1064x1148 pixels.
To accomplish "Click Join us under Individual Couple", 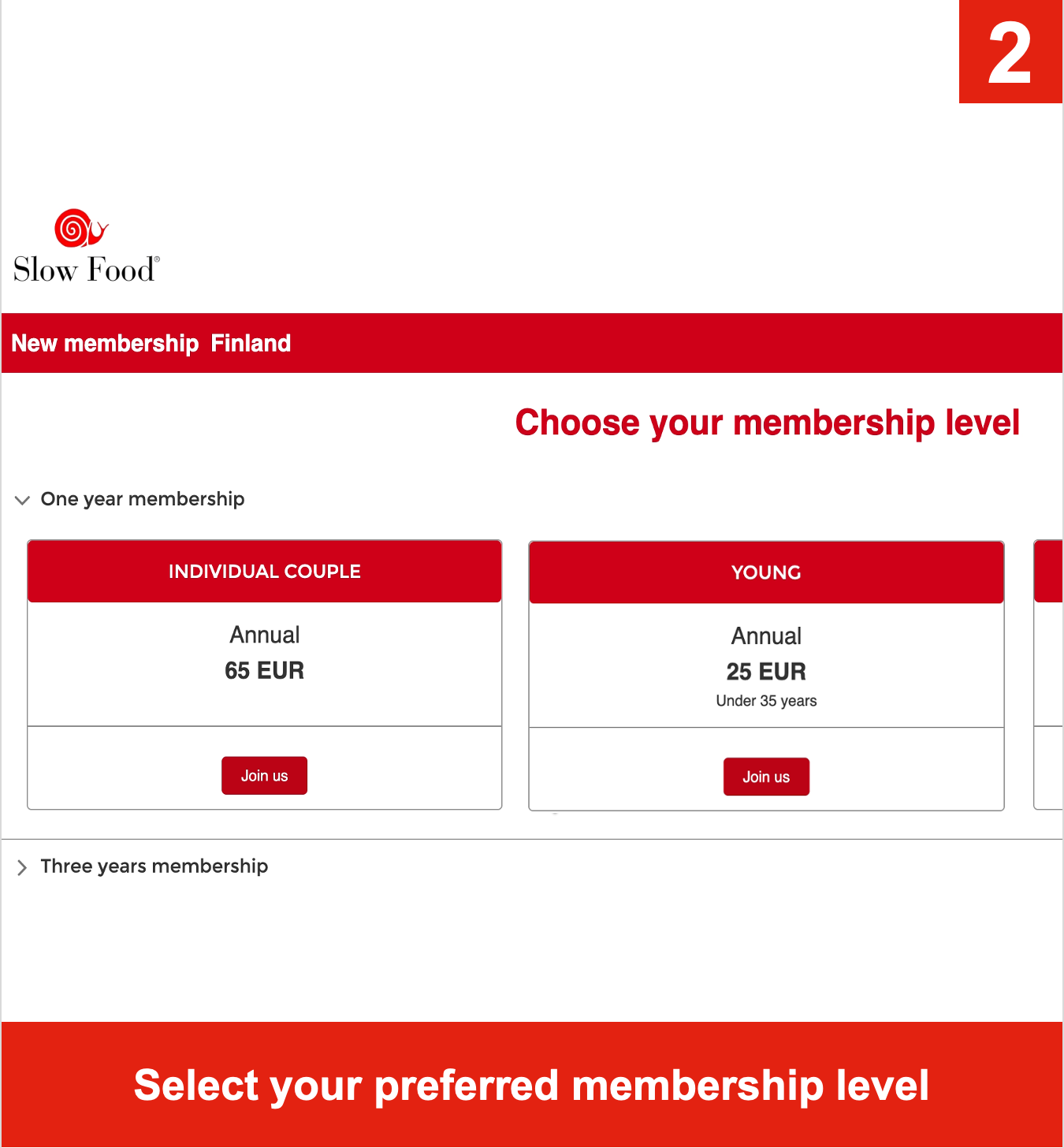I will 264,776.
